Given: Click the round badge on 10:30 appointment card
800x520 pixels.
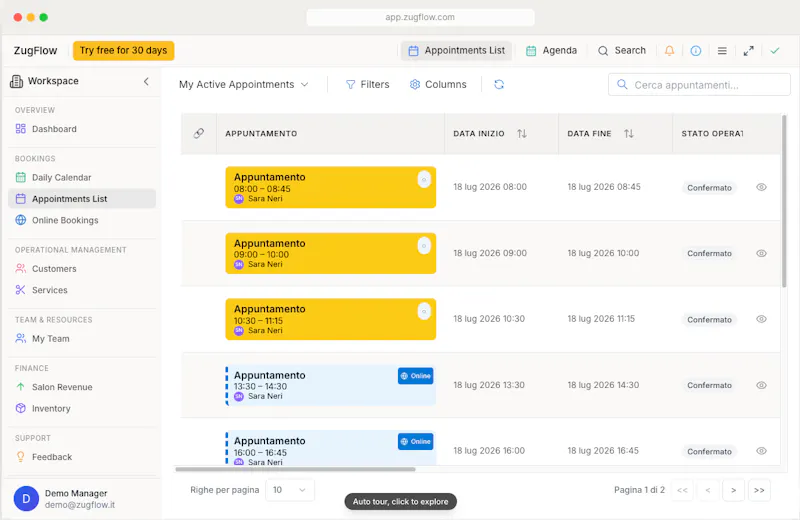Looking at the screenshot, I should point(424,311).
